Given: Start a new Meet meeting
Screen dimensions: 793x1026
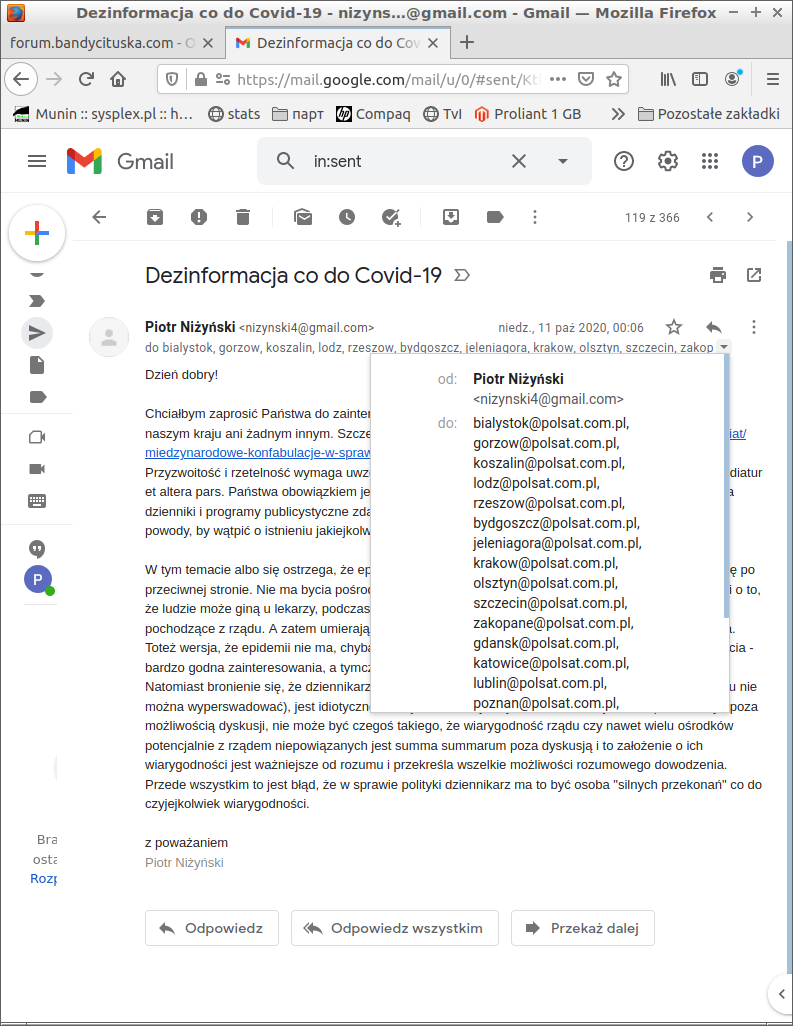Looking at the screenshot, I should [x=37, y=437].
